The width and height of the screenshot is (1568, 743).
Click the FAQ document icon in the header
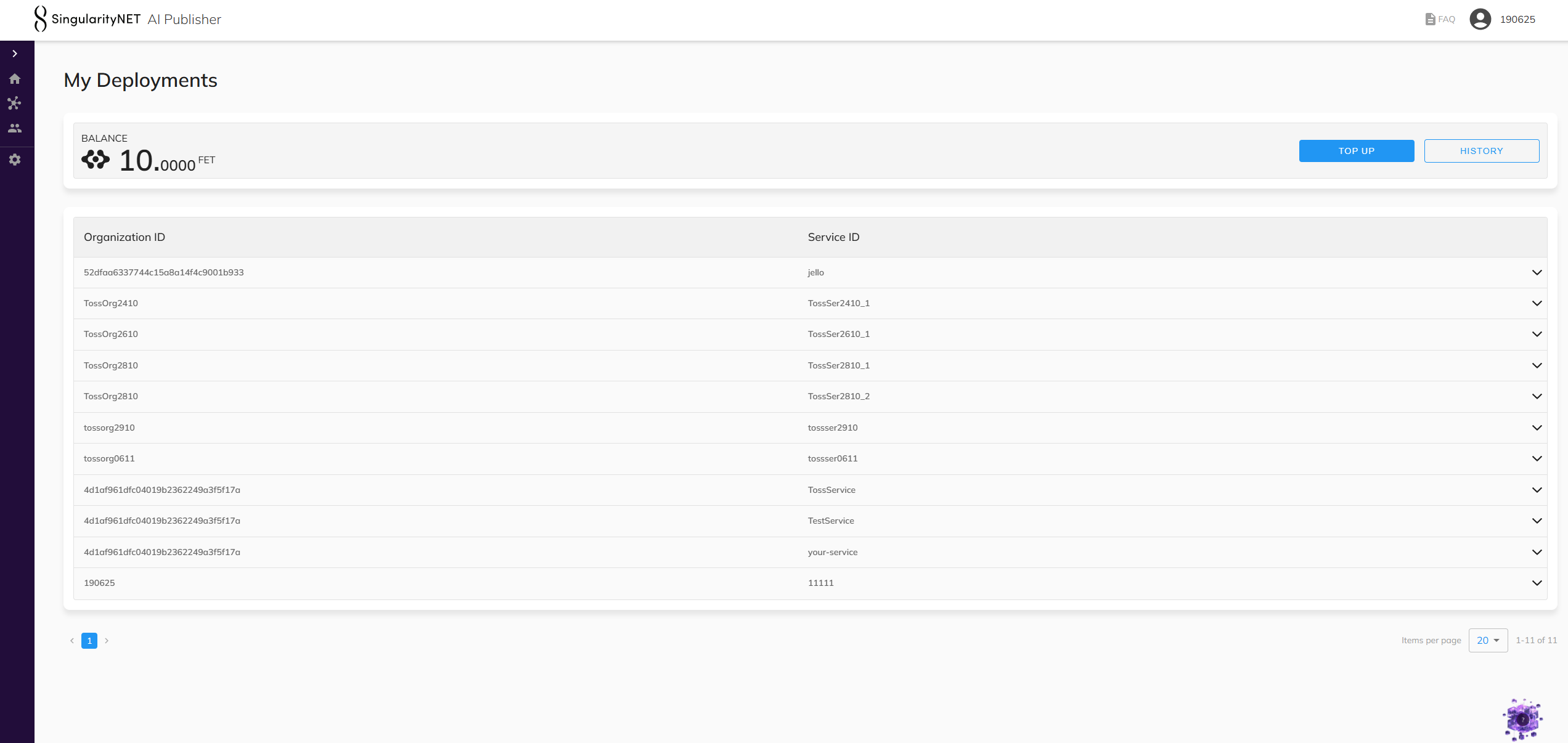[x=1430, y=18]
